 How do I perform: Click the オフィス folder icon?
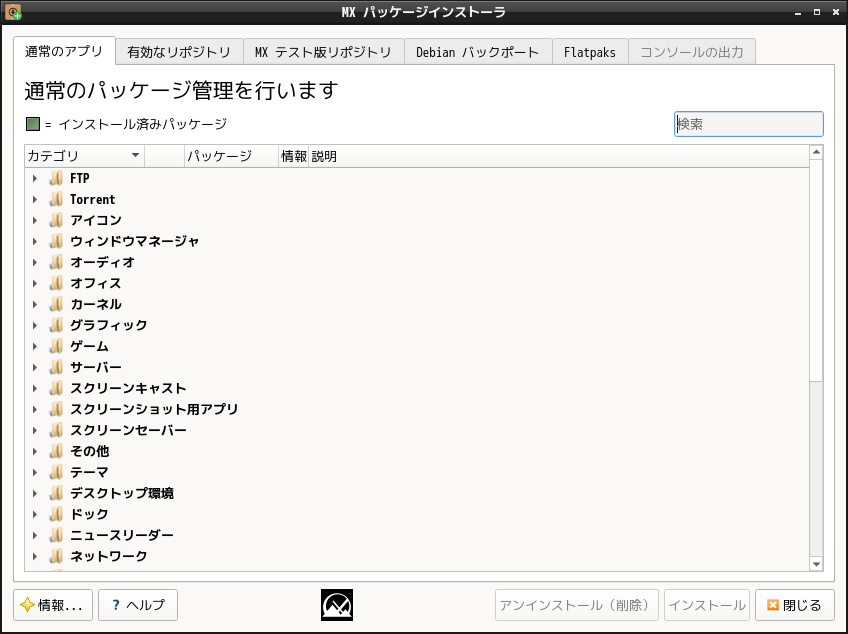56,283
